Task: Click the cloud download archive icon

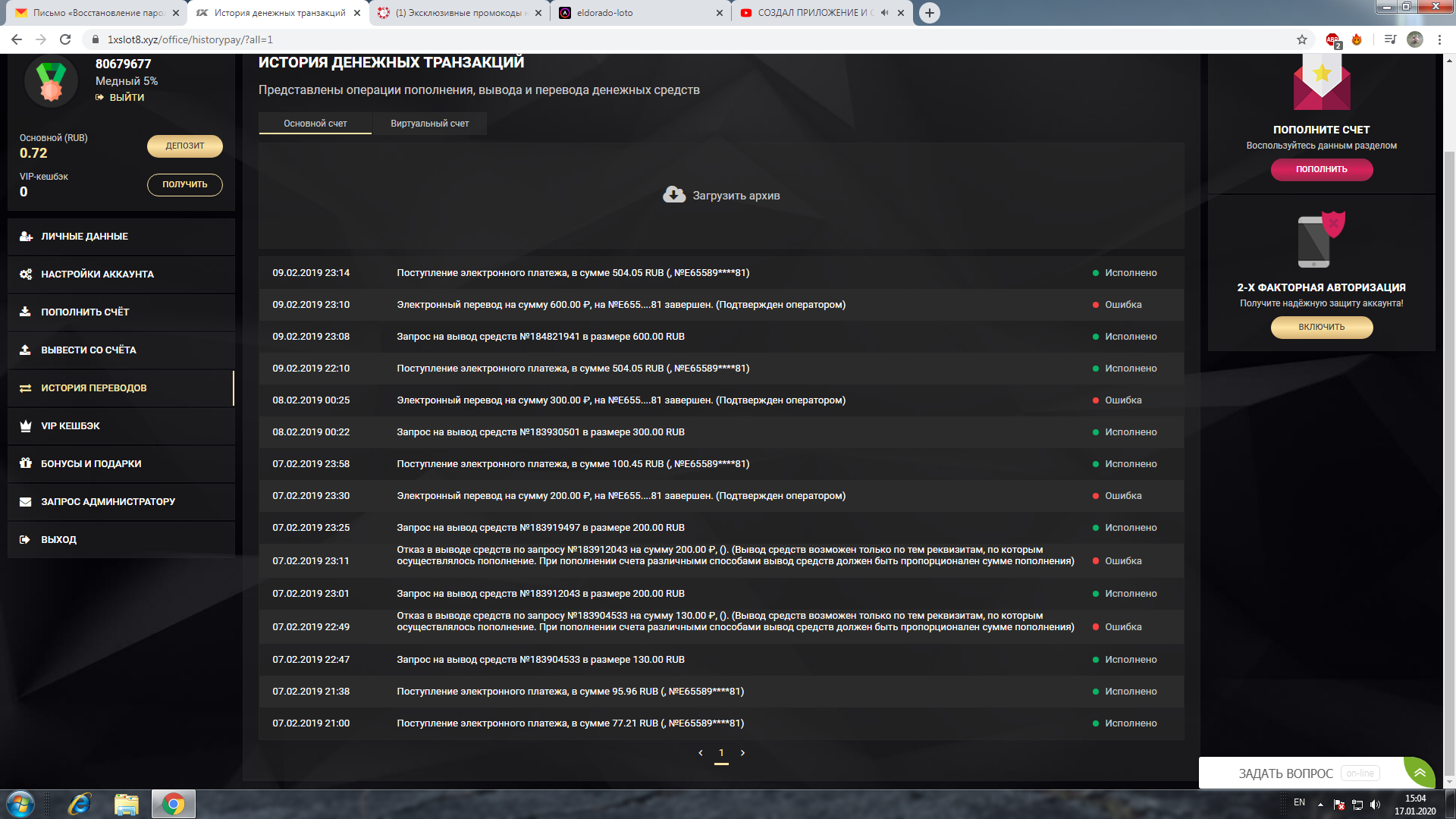Action: point(673,195)
